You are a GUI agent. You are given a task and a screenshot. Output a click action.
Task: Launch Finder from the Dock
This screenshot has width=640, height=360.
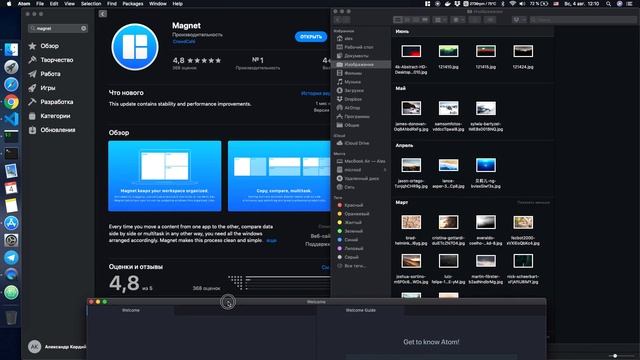(11, 50)
